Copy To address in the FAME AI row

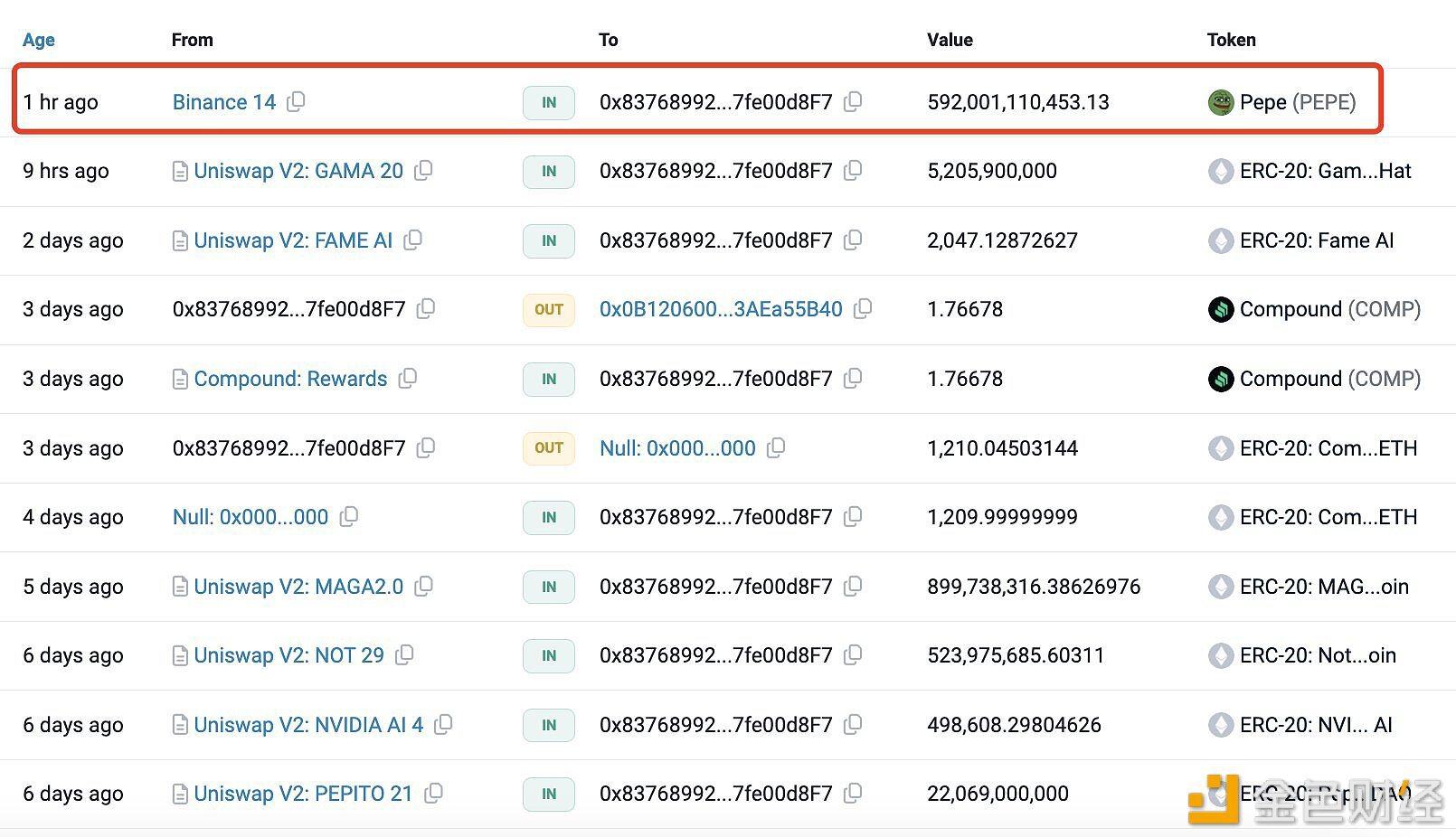click(x=853, y=240)
